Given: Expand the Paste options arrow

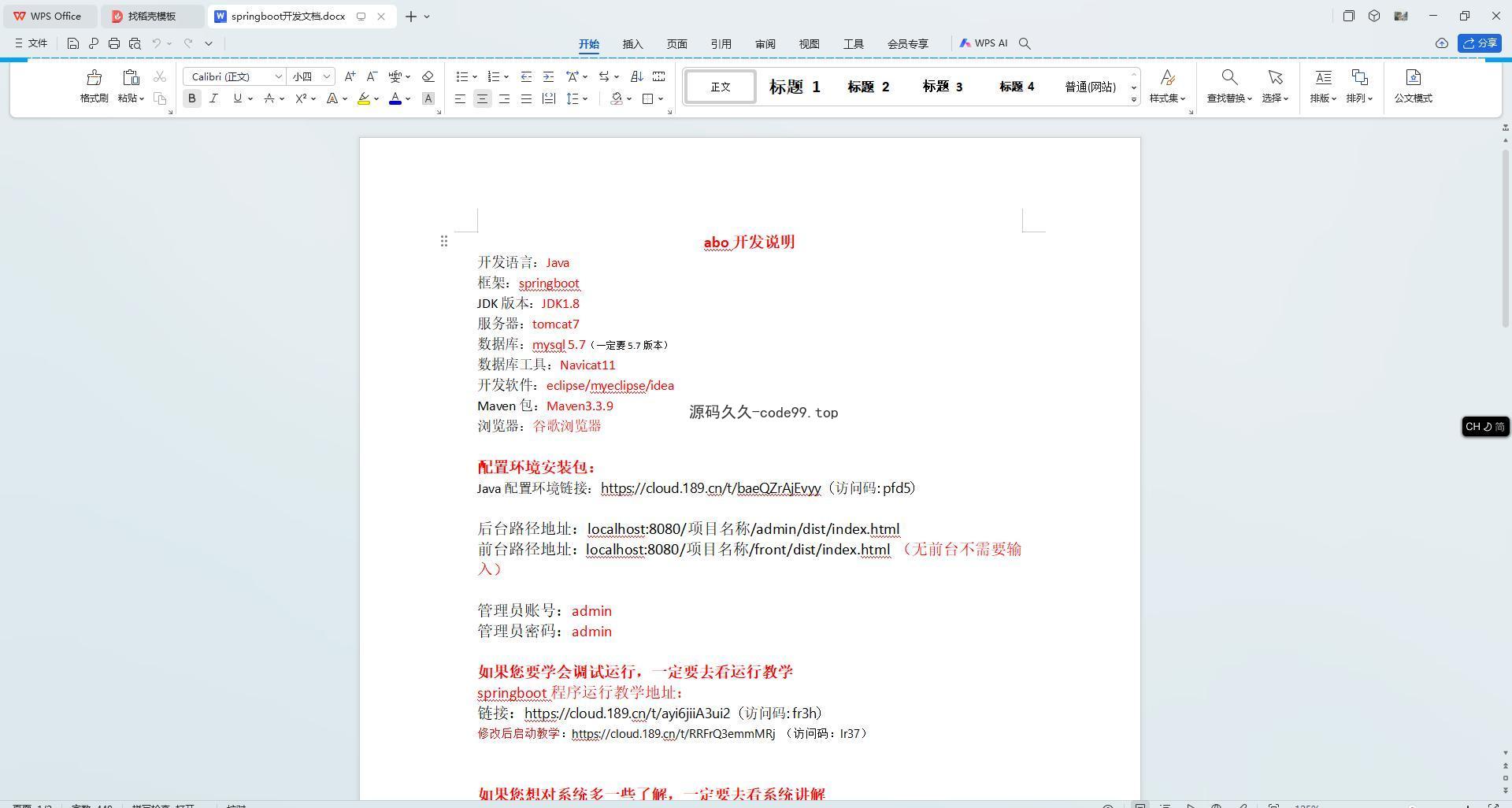Looking at the screenshot, I should click(142, 98).
